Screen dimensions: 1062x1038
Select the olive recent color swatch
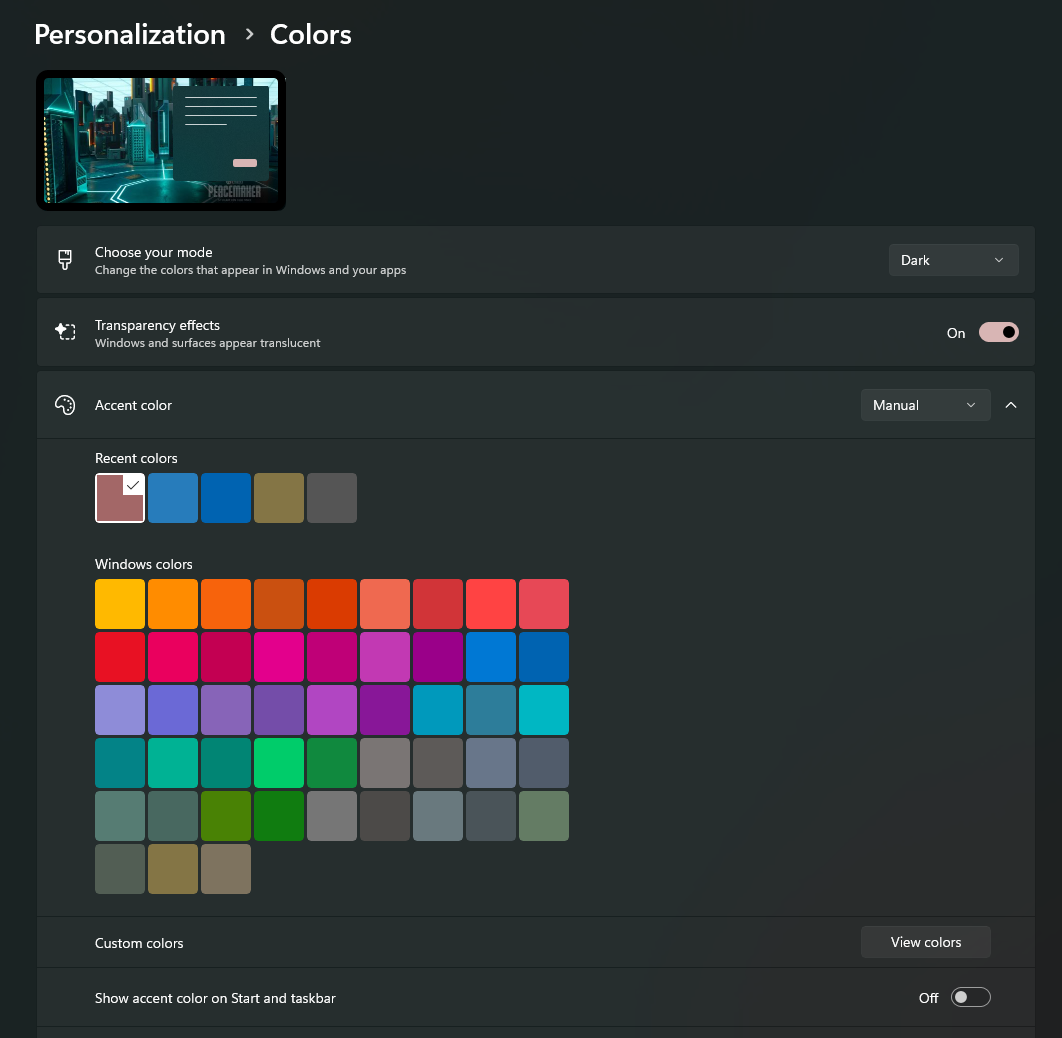[279, 497]
